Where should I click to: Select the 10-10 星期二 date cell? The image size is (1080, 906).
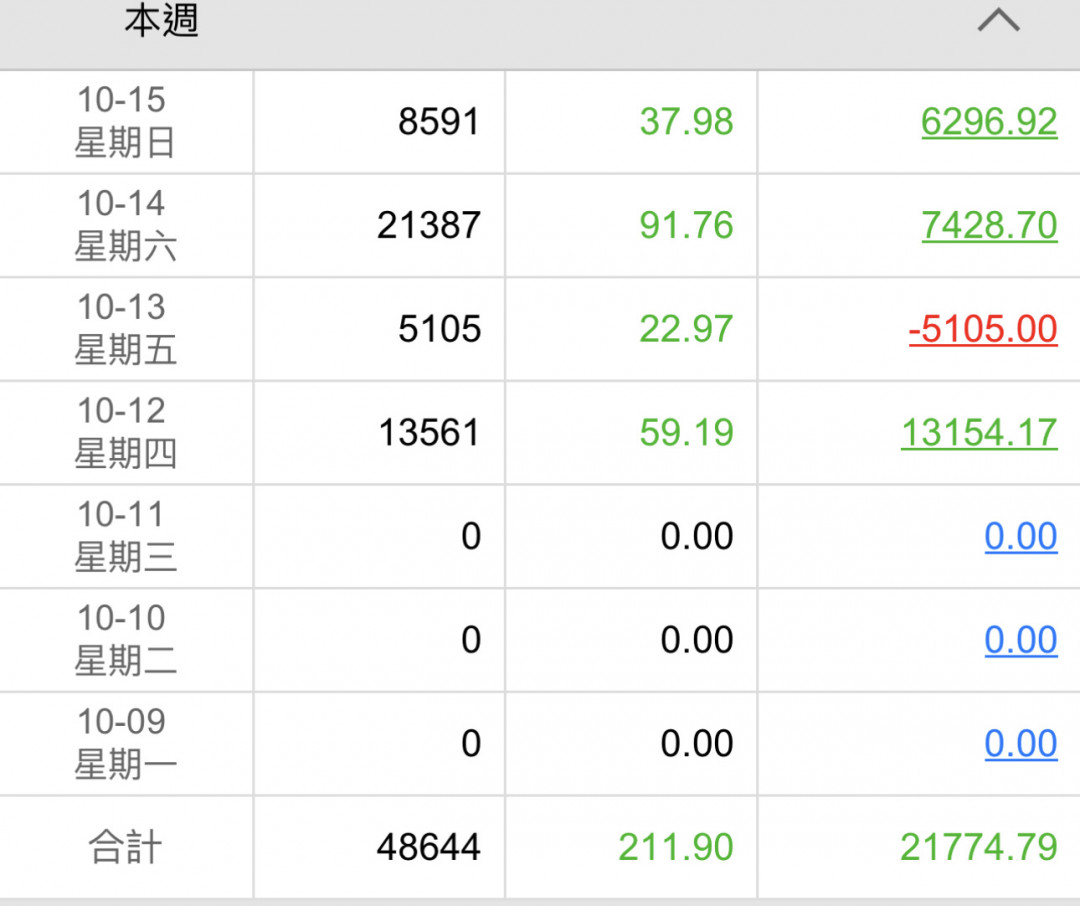point(125,640)
